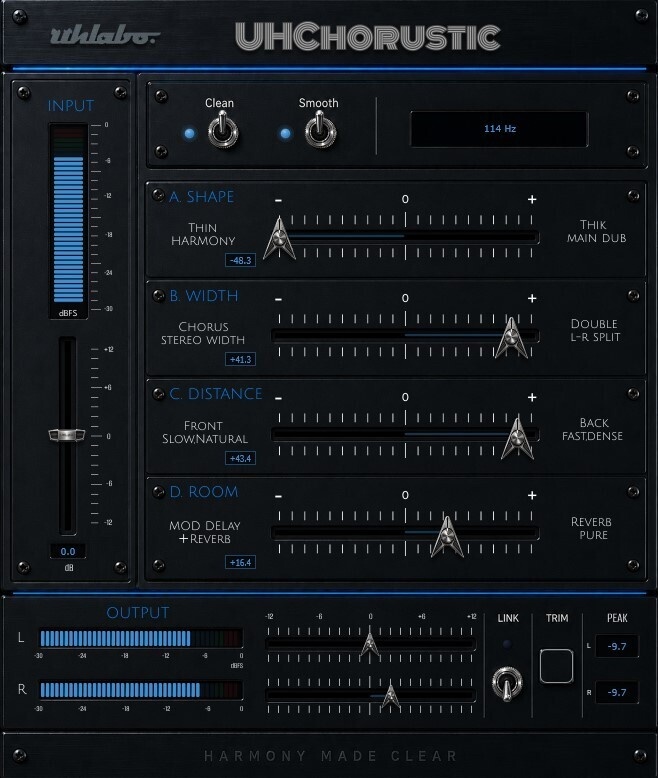Image resolution: width=658 pixels, height=778 pixels.
Task: Click the +16.4 room value box
Action: [240, 562]
